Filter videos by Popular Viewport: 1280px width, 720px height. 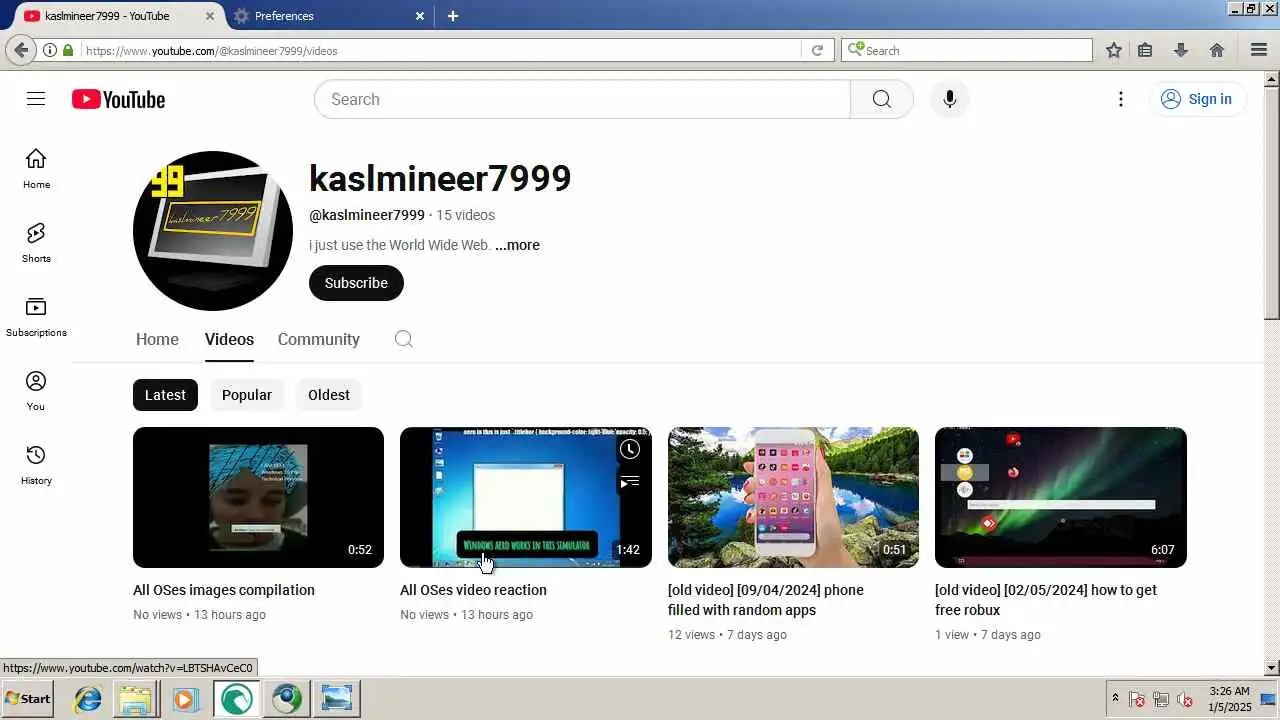point(247,395)
